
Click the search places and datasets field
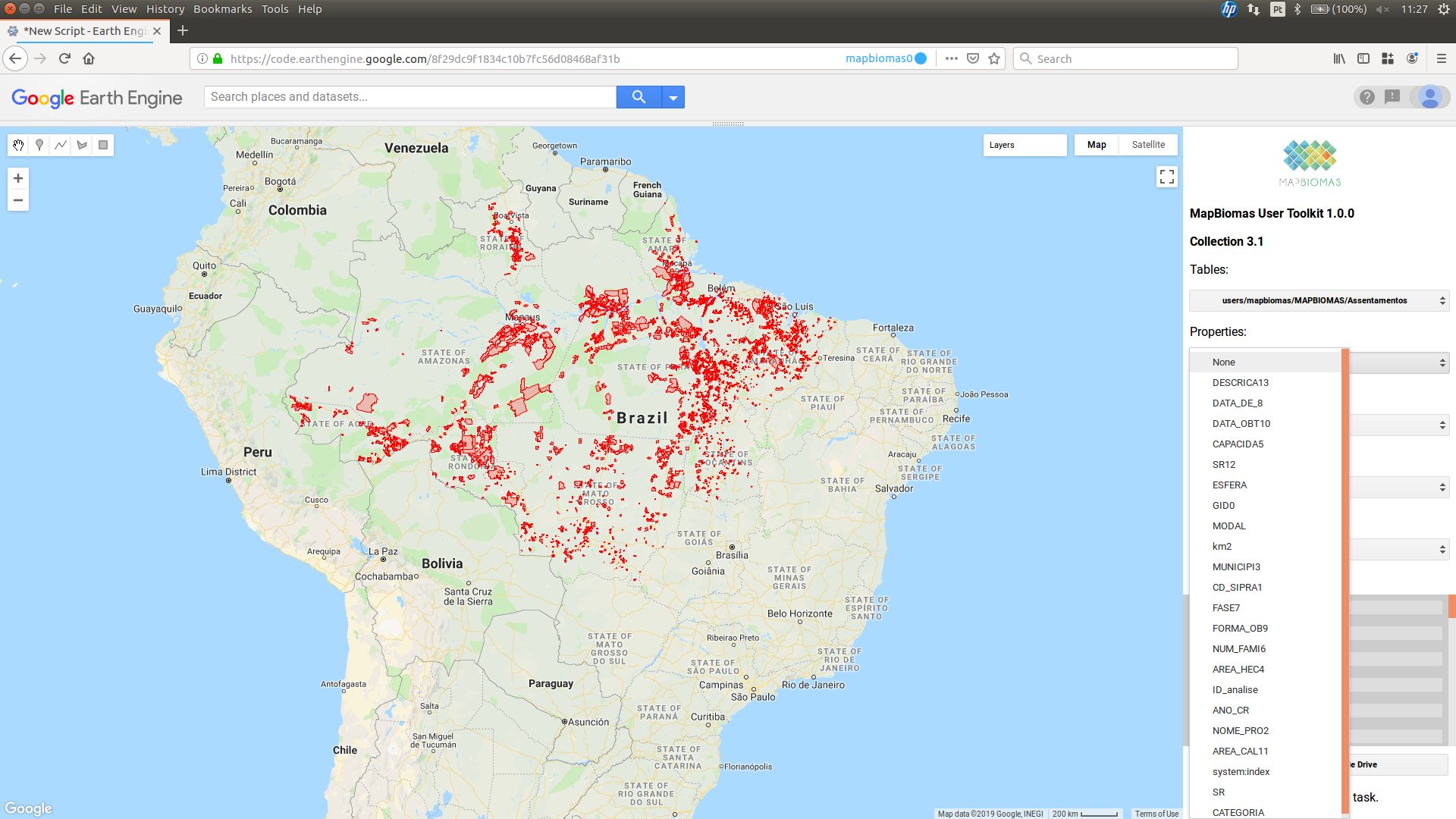click(409, 97)
